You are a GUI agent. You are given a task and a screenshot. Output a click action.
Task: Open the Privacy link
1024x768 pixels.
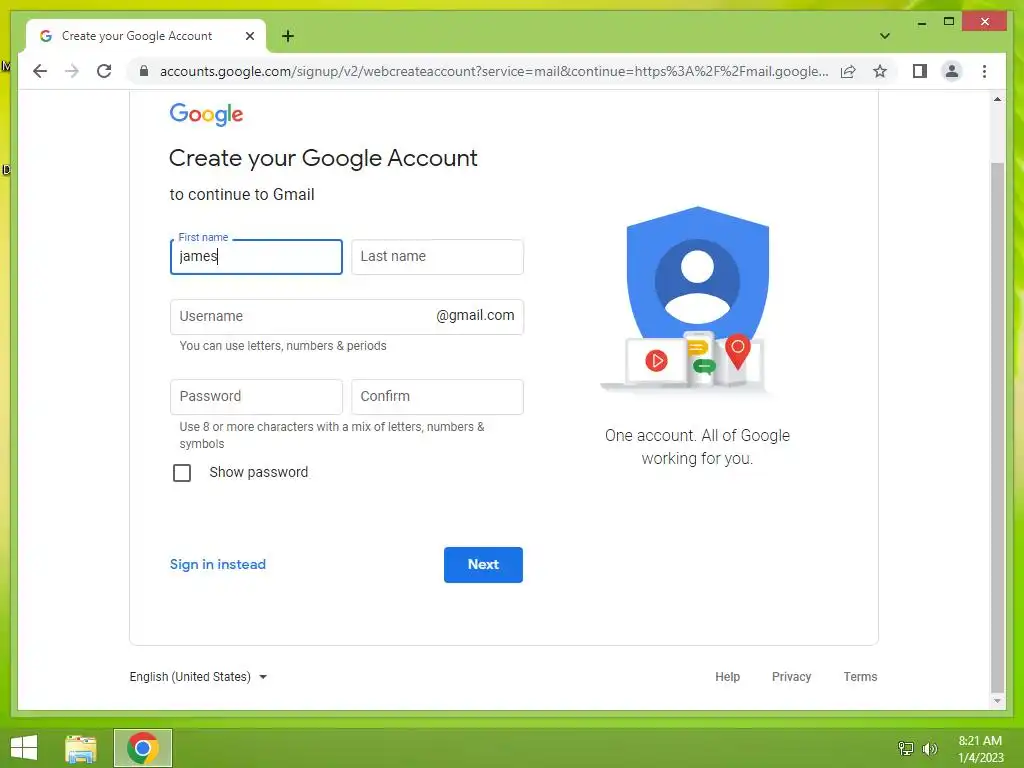click(791, 677)
